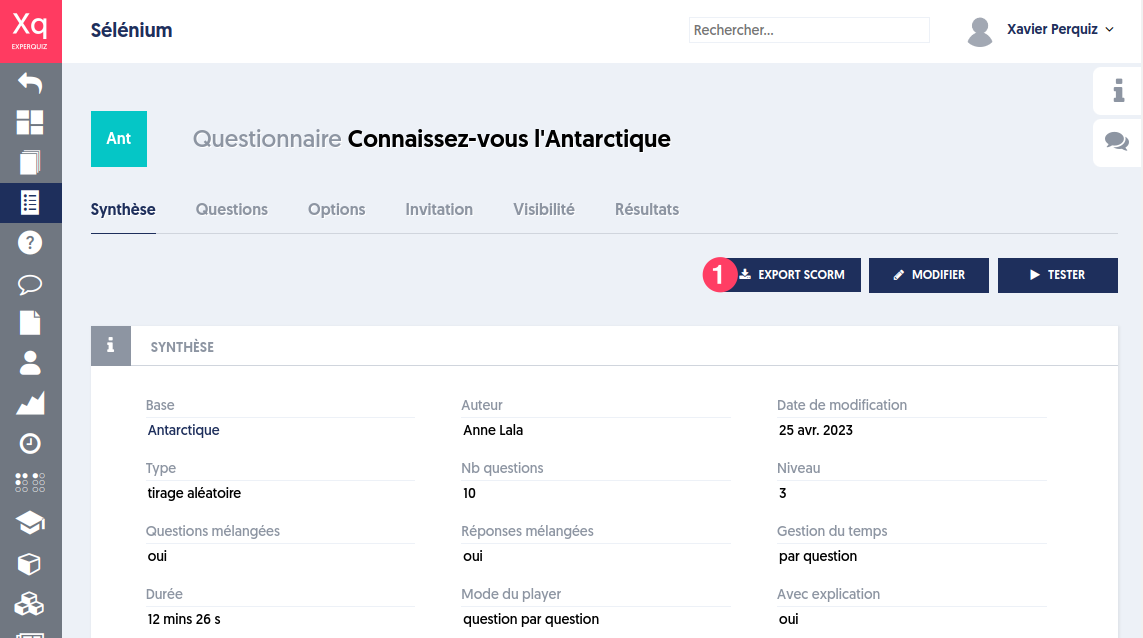Click the feedback speech bubble icon in sidebar
1143x638 pixels.
[30, 282]
